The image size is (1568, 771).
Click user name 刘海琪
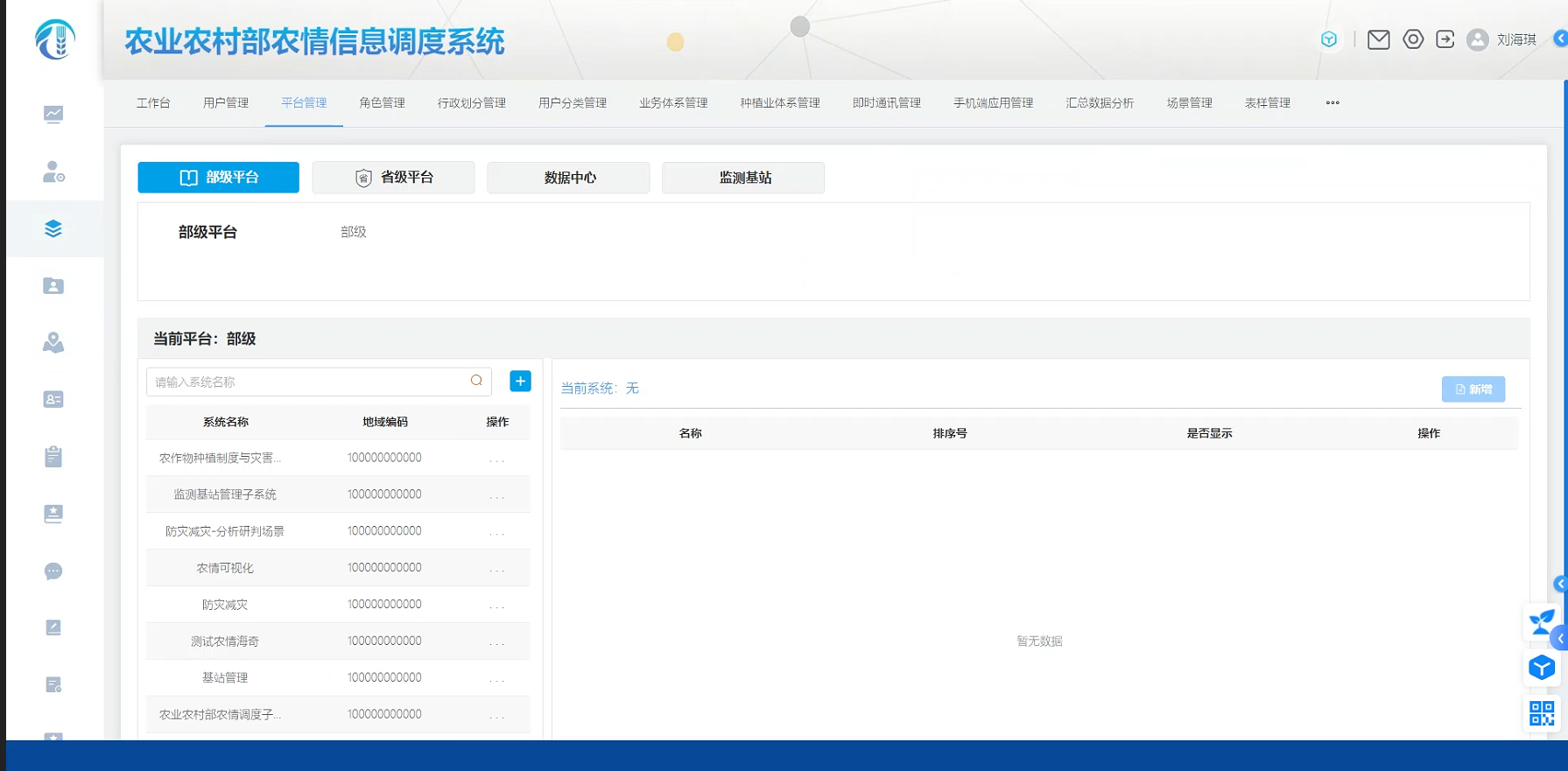click(x=1516, y=39)
